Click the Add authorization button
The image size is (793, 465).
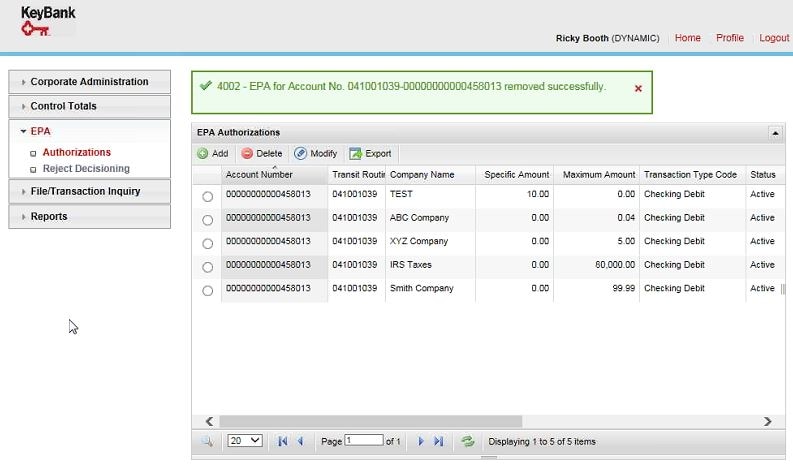213,153
